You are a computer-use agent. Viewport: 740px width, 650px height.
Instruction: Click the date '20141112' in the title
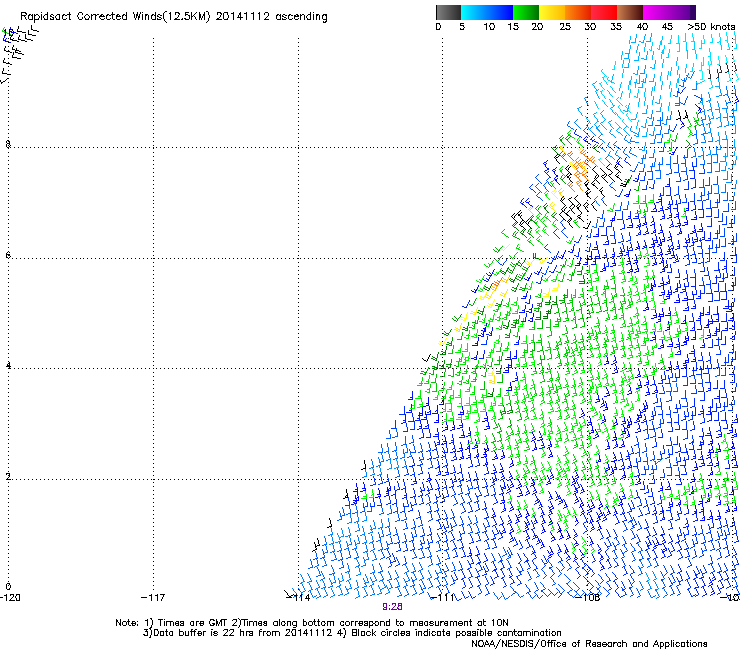243,17
